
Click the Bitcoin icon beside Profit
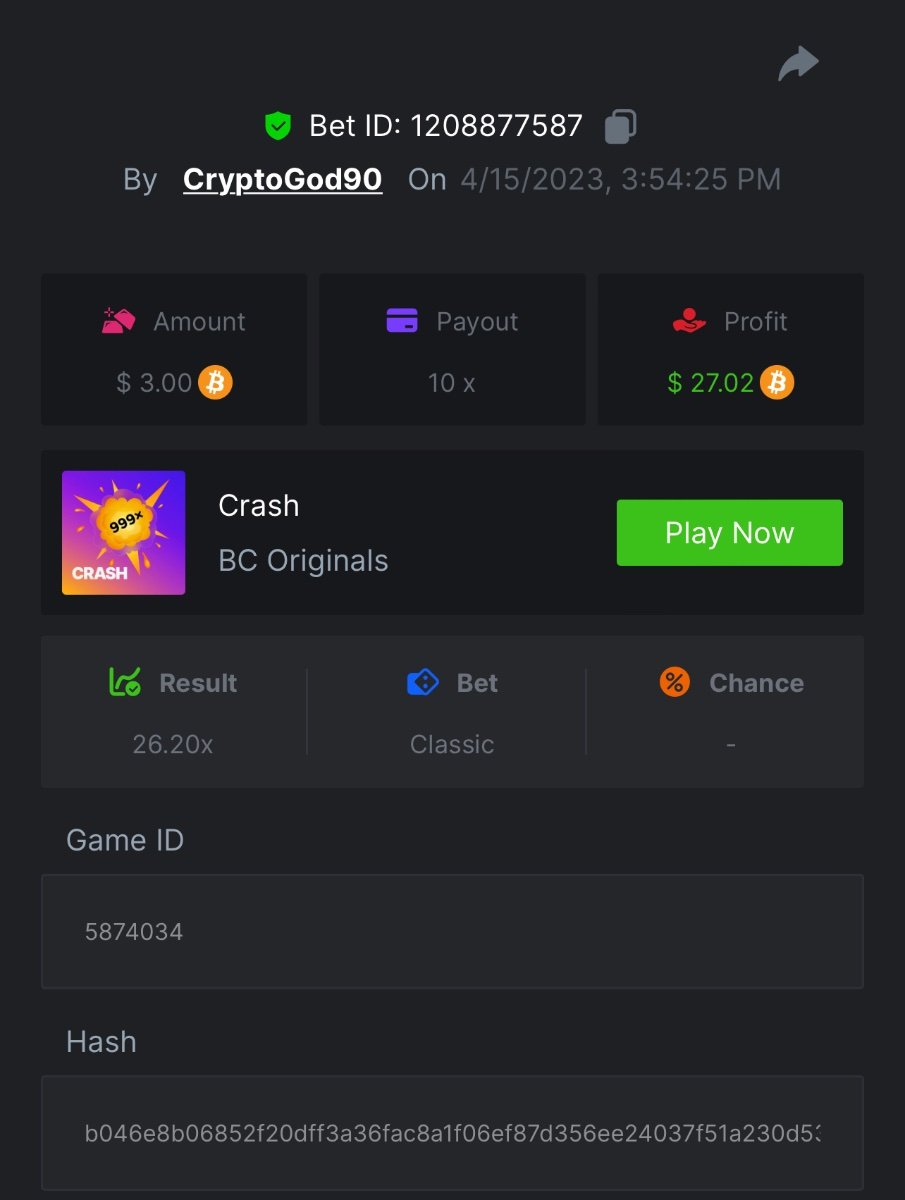pyautogui.click(x=777, y=383)
